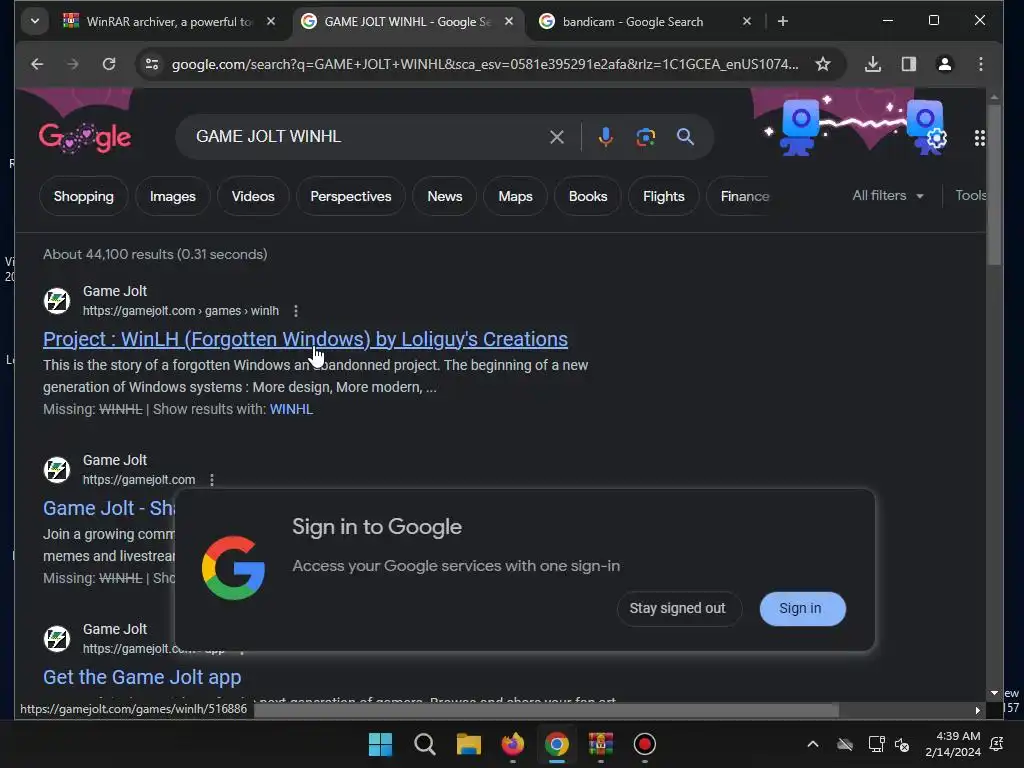Open three-dot menu beside https://gamejolt.com result

click(x=212, y=480)
